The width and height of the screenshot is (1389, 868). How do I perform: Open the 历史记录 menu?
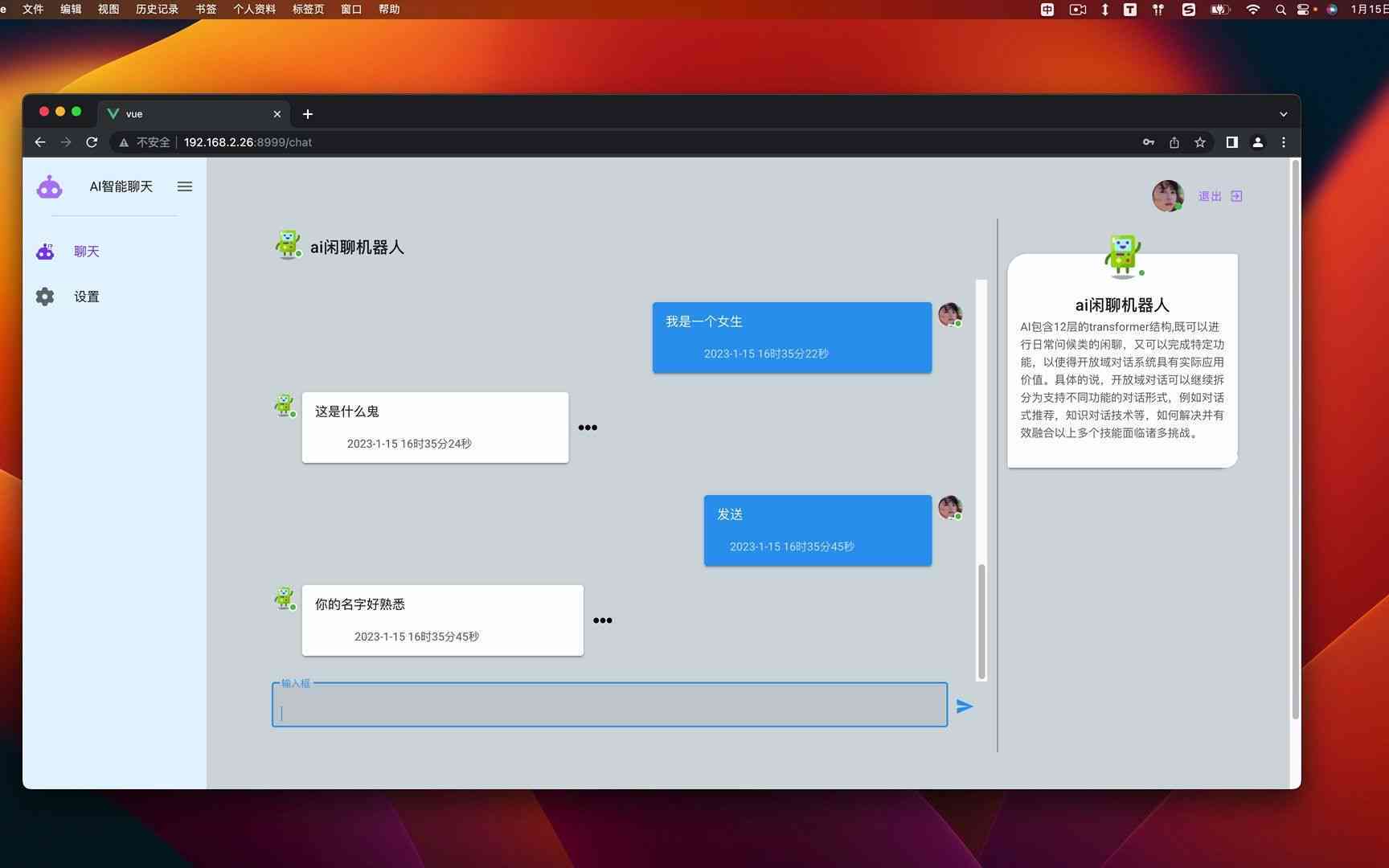(x=157, y=9)
